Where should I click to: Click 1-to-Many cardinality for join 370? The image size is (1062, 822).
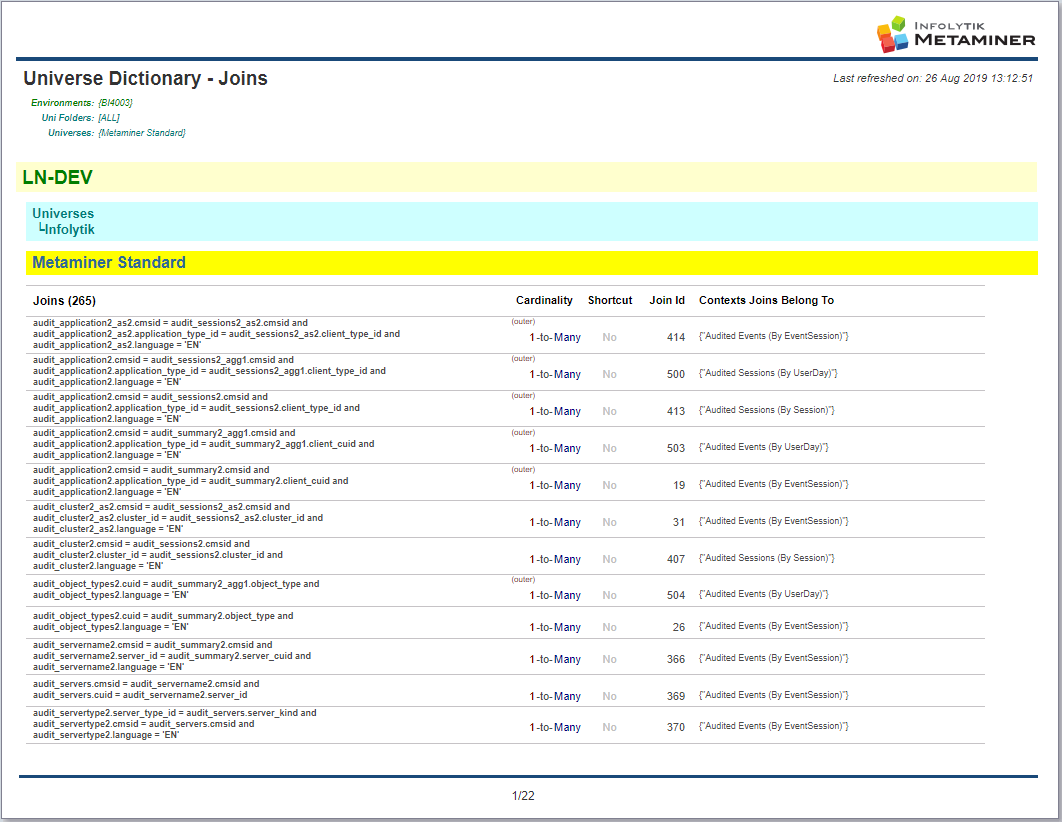[x=555, y=727]
